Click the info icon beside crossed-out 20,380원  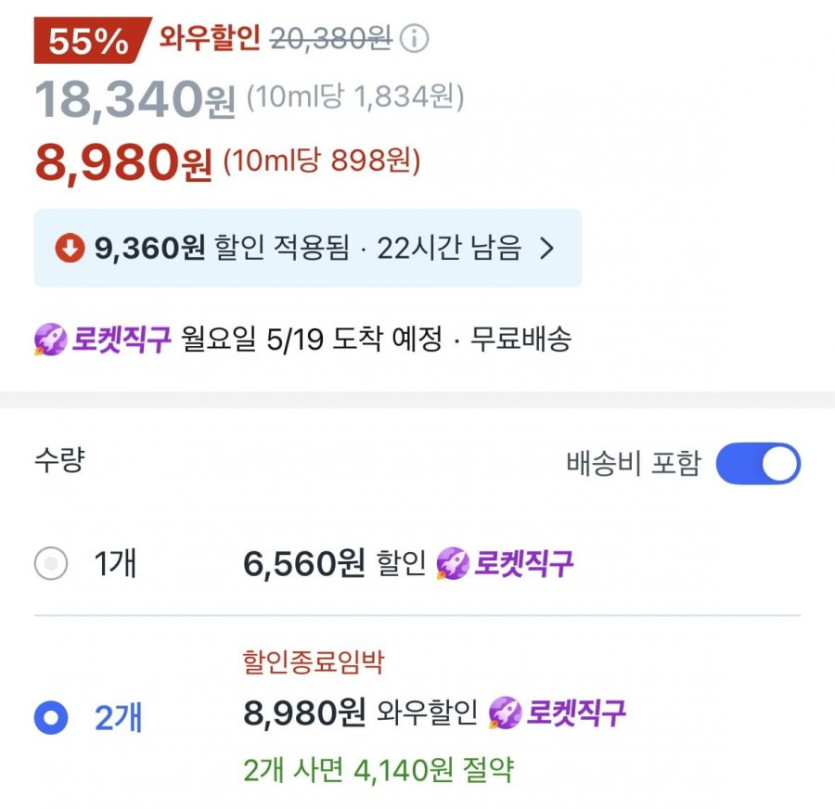(414, 39)
